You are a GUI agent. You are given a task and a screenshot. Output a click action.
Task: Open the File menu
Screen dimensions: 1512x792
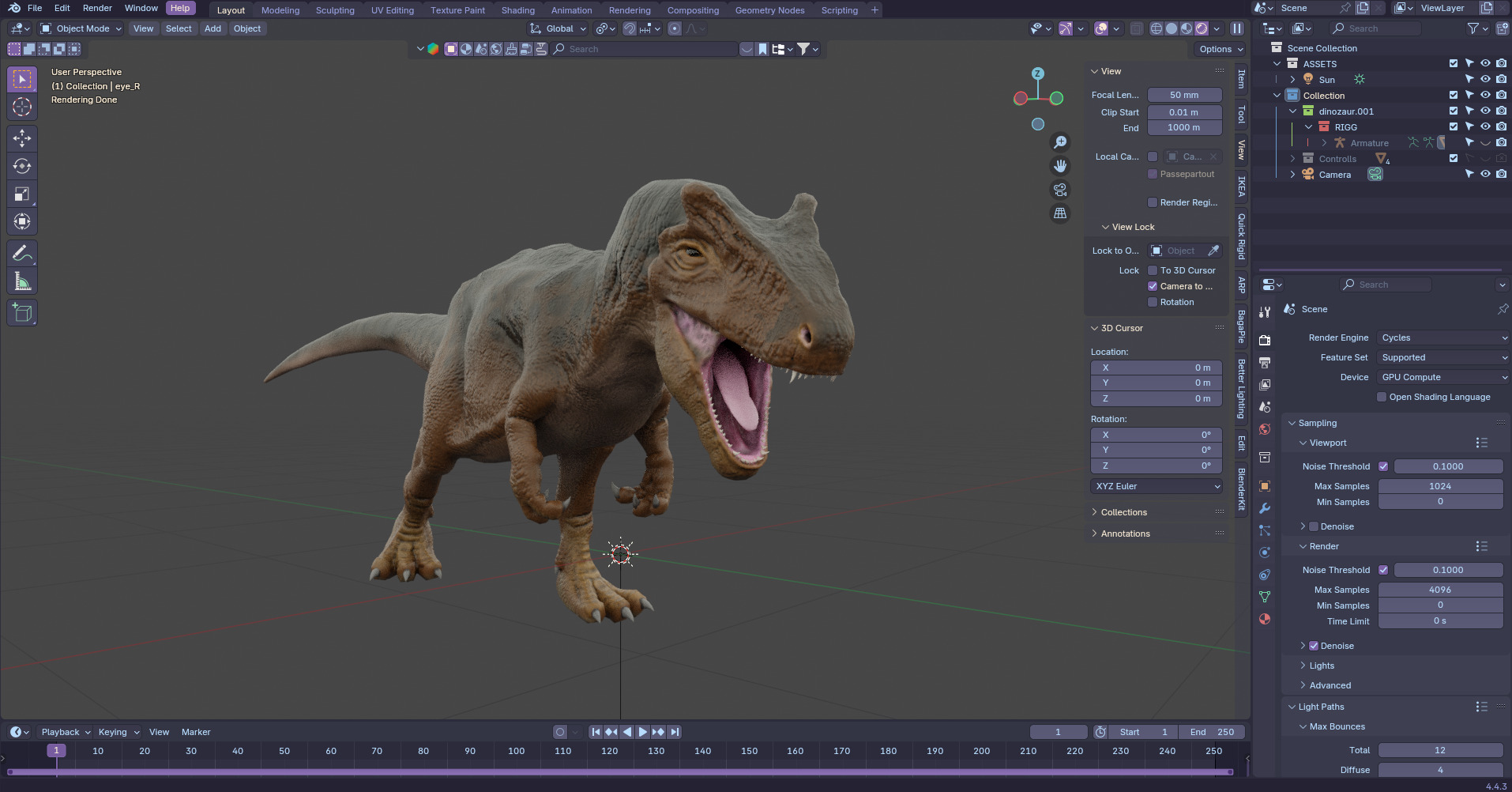pyautogui.click(x=35, y=8)
